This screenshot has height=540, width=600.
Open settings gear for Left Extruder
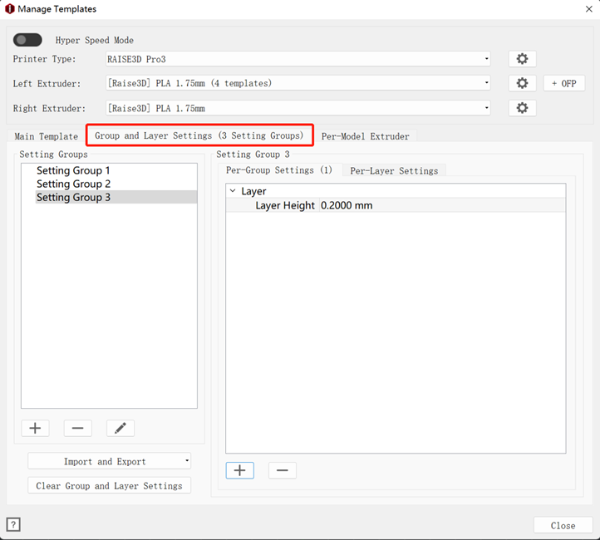pyautogui.click(x=522, y=83)
